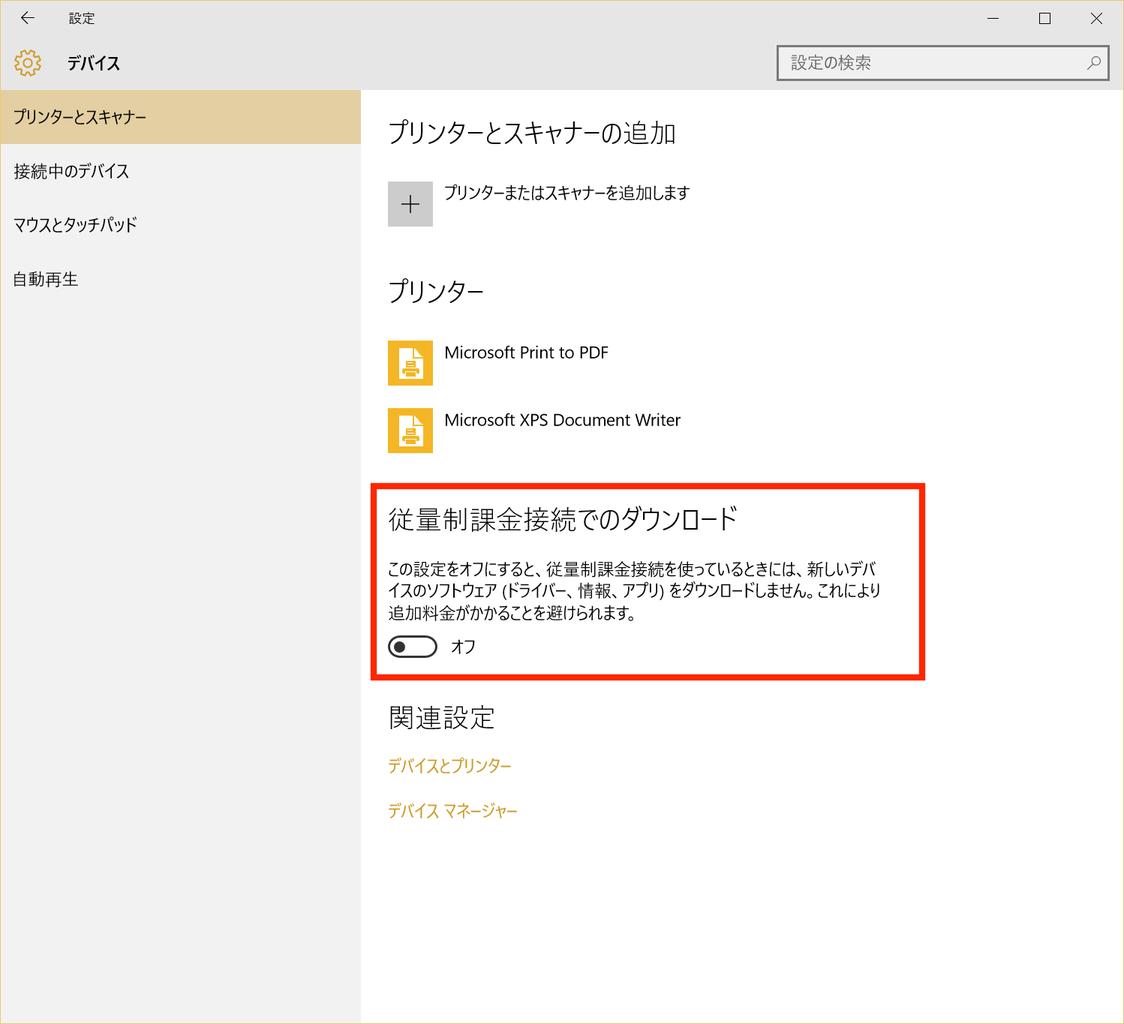Click the 関連設定 heading

[x=442, y=718]
